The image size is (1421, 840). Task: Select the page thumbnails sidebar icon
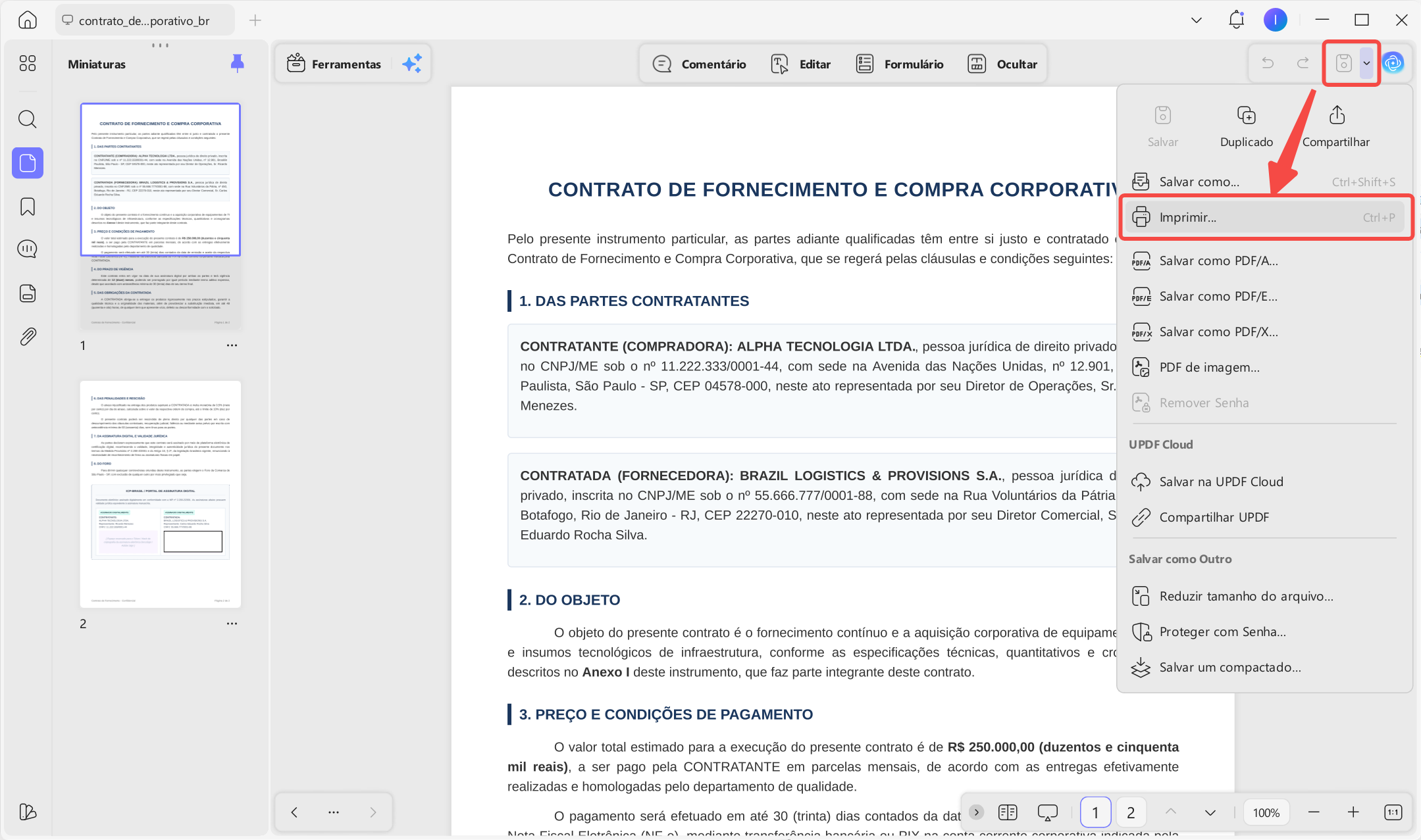(x=28, y=162)
